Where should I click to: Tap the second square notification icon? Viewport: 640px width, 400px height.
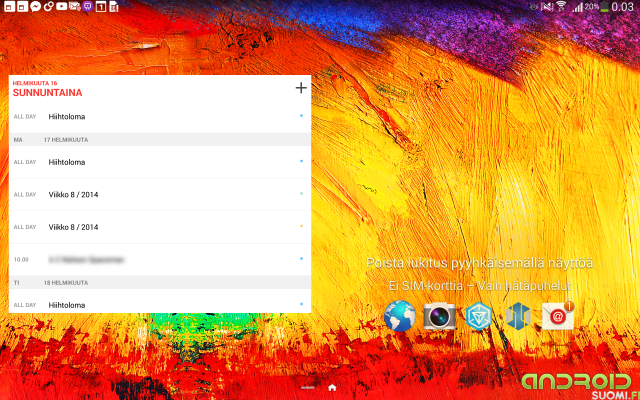[x=22, y=6]
